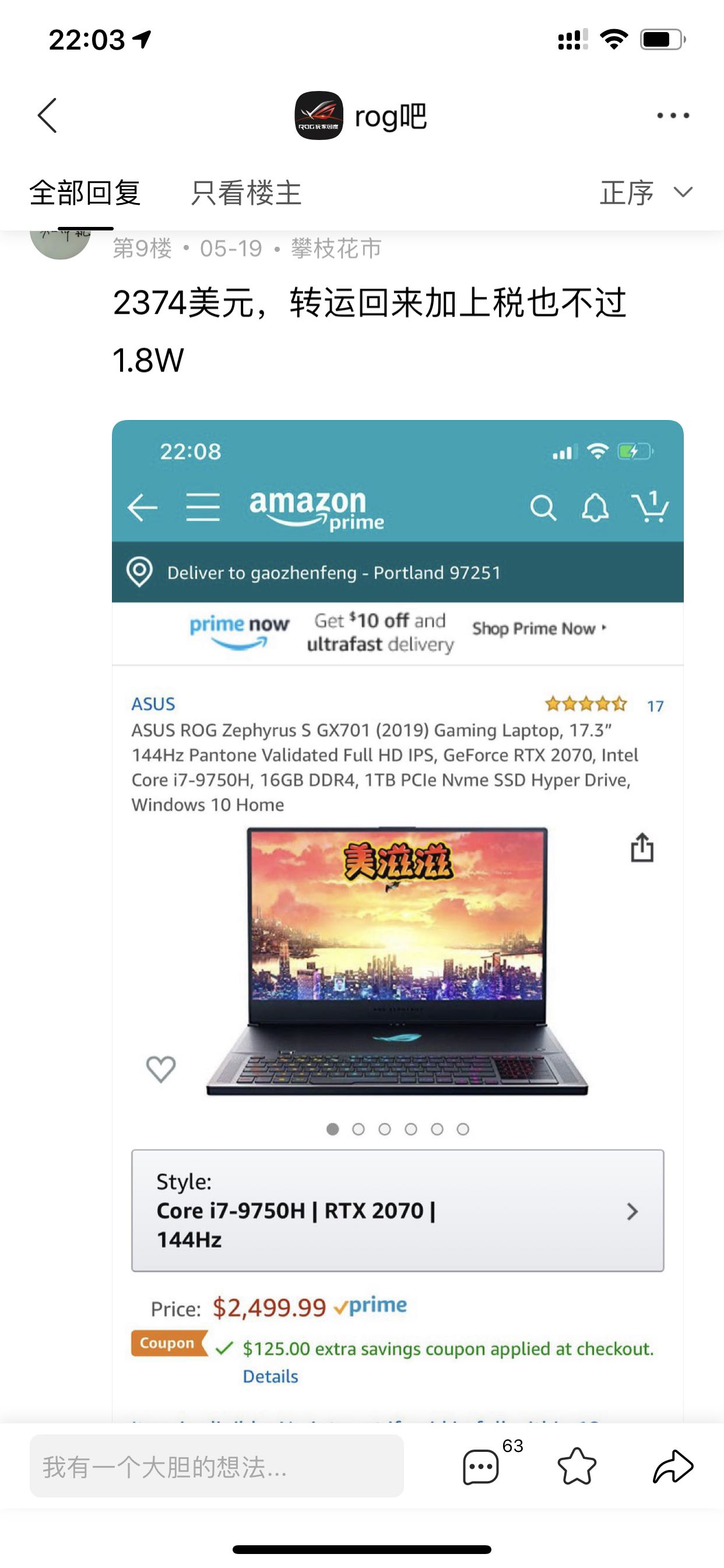The width and height of the screenshot is (724, 1568).
Task: Tap the 我有一个大胆的想法 reply field
Action: click(x=217, y=1466)
